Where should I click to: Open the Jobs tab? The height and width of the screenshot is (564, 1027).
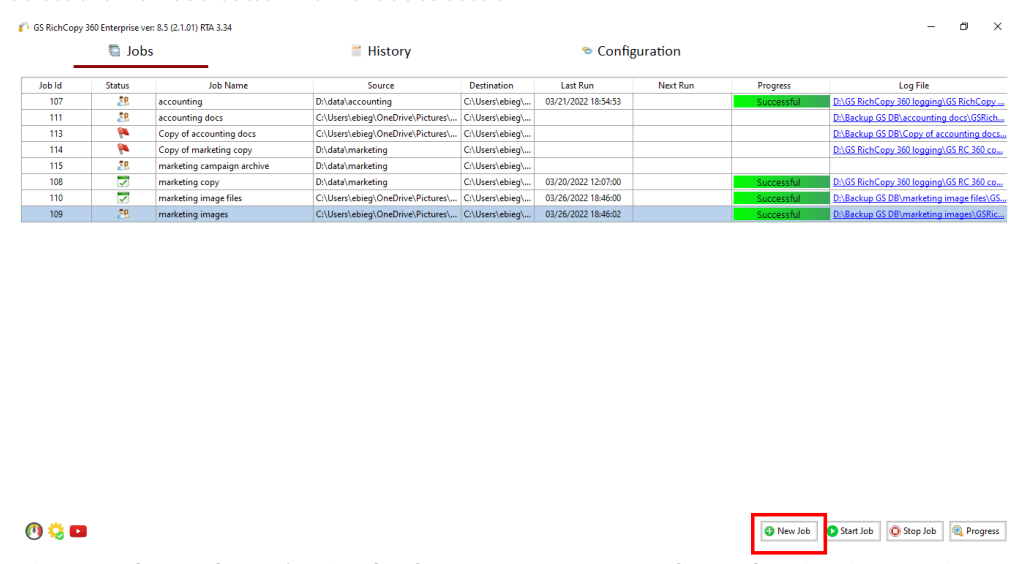coord(131,51)
